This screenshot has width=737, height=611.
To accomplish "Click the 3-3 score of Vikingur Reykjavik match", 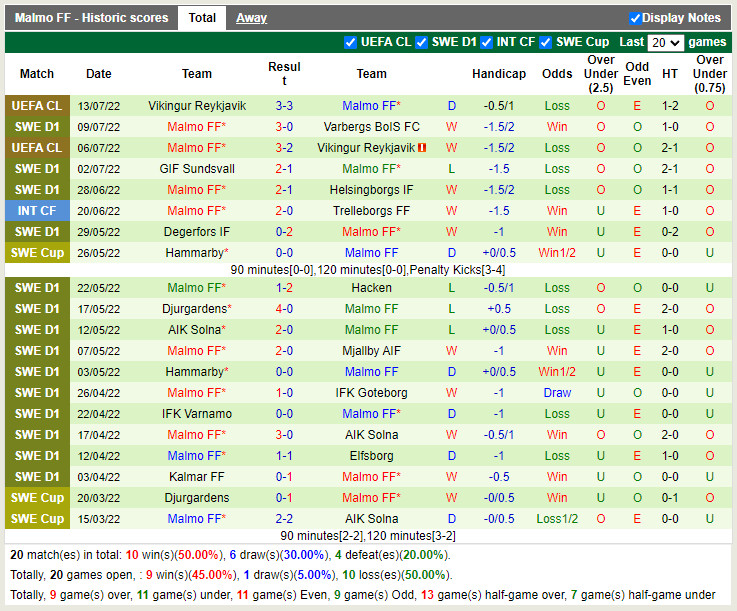I will pos(284,106).
